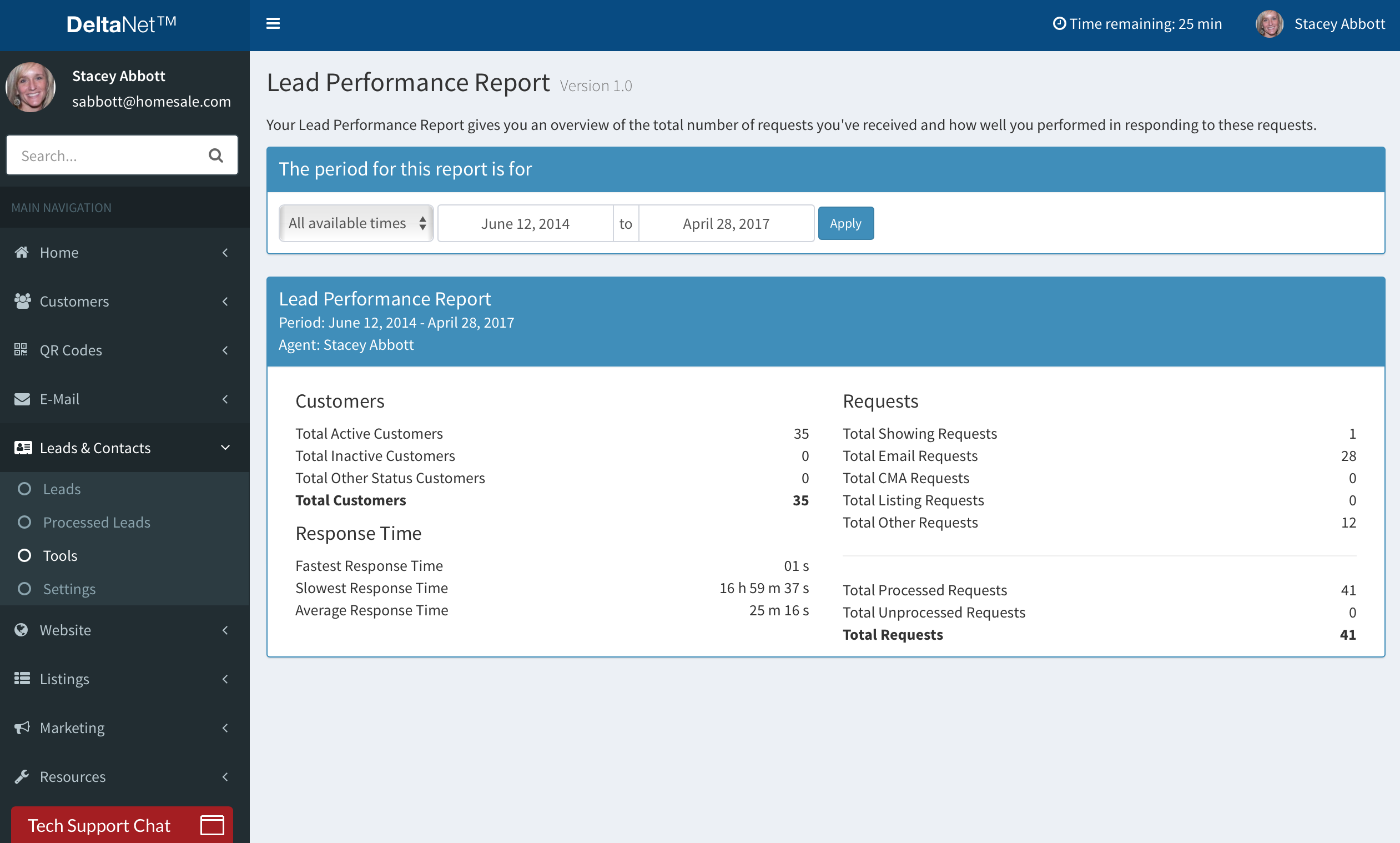1400x843 pixels.
Task: Click the search magnifier icon
Action: (216, 155)
